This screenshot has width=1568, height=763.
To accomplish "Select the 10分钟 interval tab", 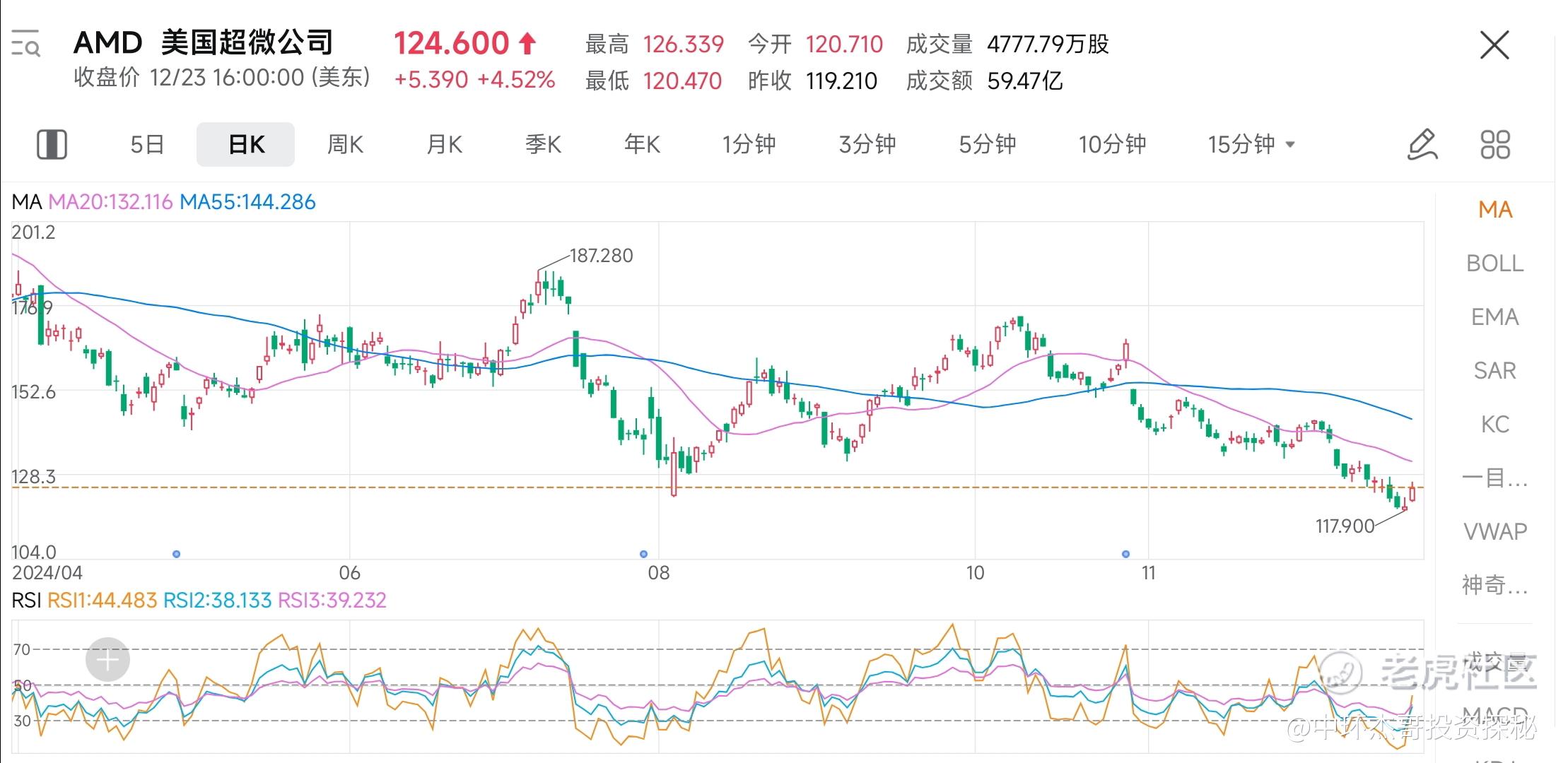I will click(x=1112, y=144).
